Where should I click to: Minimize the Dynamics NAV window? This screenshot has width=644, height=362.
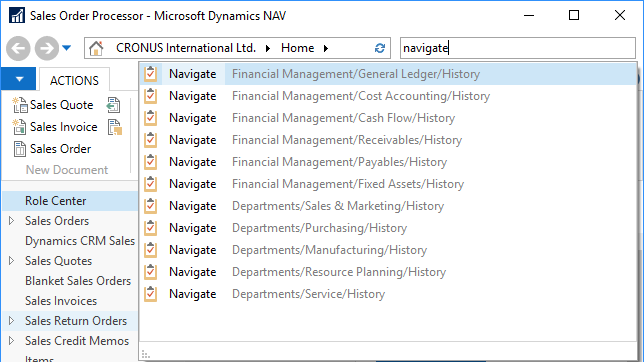click(x=529, y=16)
